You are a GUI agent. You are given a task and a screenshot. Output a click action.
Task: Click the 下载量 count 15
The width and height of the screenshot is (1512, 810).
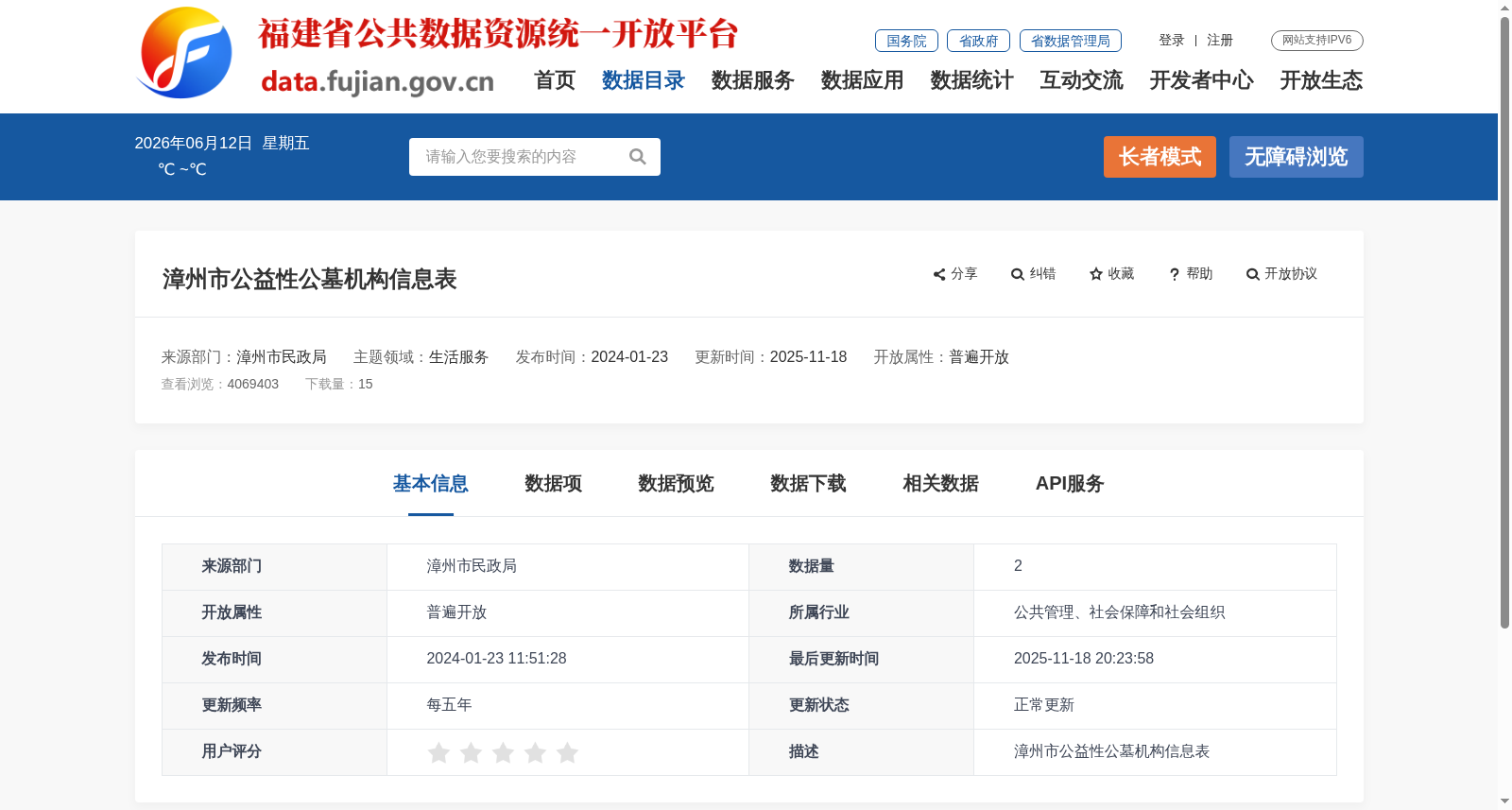click(x=366, y=385)
